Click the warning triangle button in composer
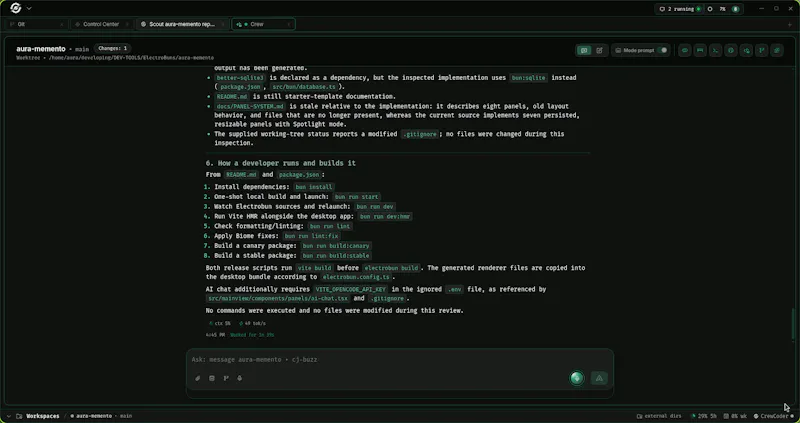This screenshot has width=800, height=423. click(599, 378)
